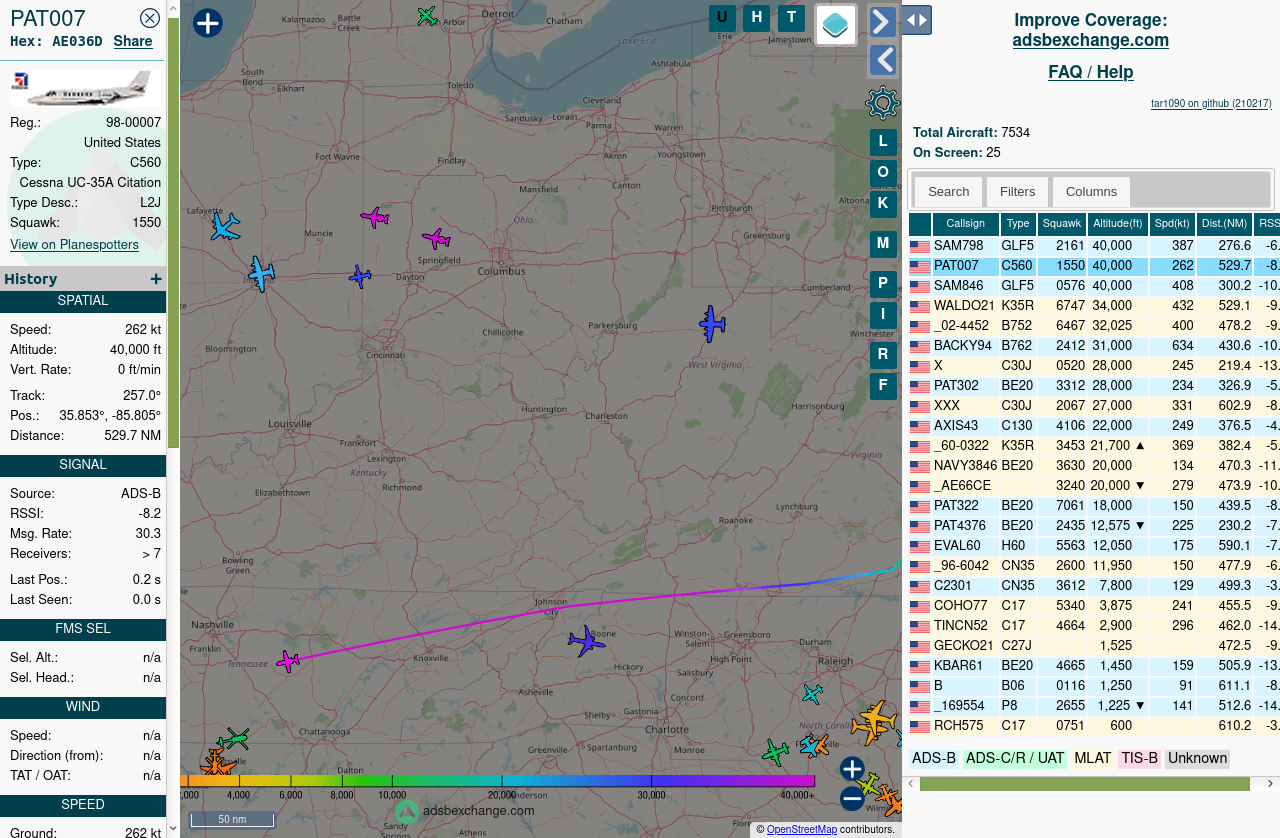Select the BACKY94 aircraft row
This screenshot has height=838, width=1280.
[x=1094, y=346]
